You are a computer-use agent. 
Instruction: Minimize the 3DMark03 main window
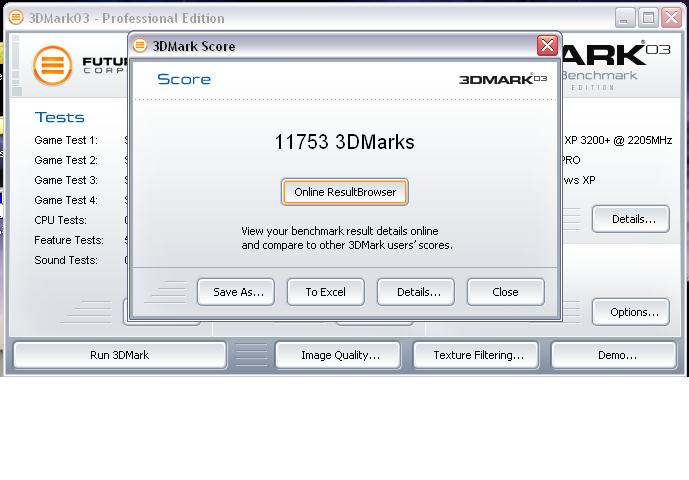coord(625,18)
